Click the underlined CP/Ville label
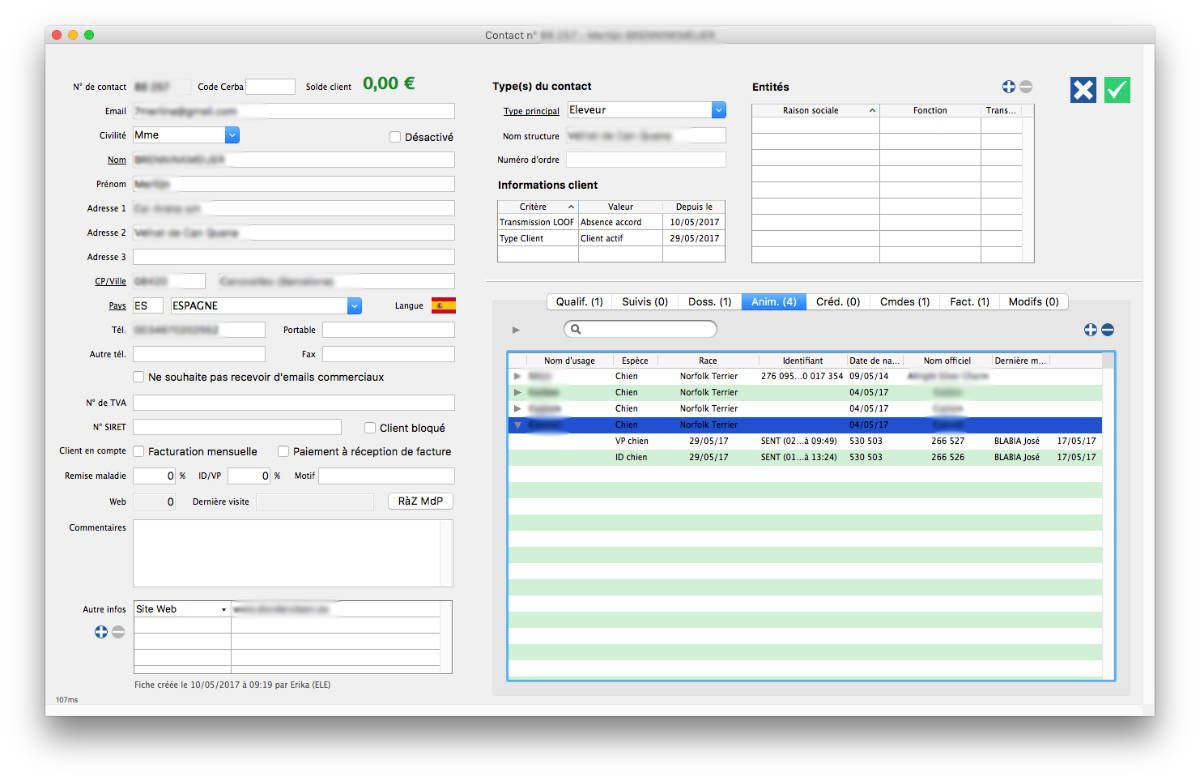 point(110,282)
